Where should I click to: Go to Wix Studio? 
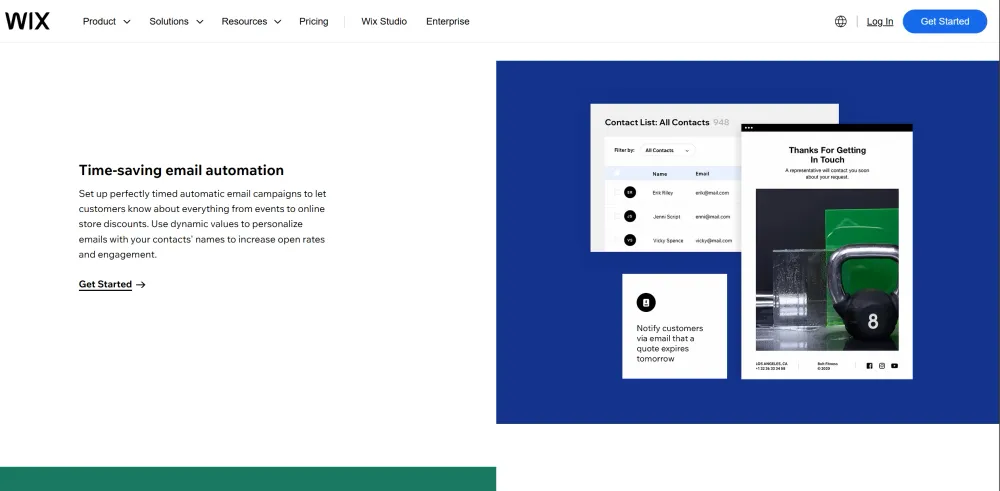tap(384, 21)
